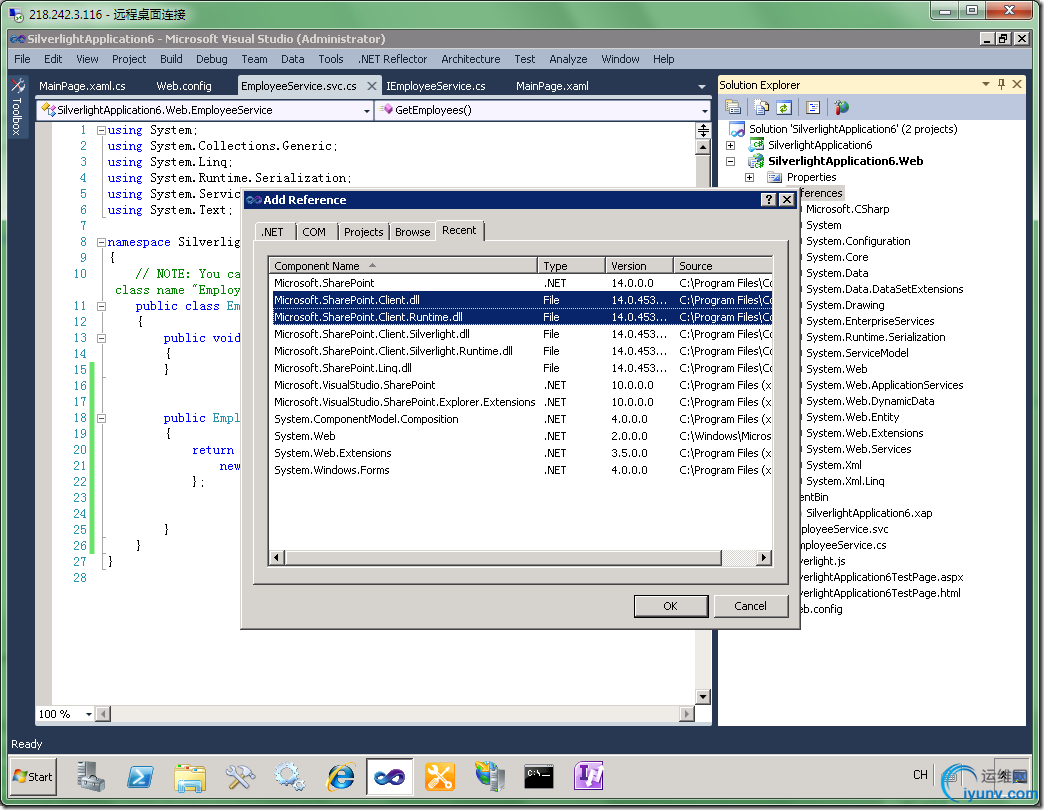Click the Solution 'SilverlightApplication6' node icon
Image resolution: width=1044 pixels, height=810 pixels.
click(x=736, y=128)
